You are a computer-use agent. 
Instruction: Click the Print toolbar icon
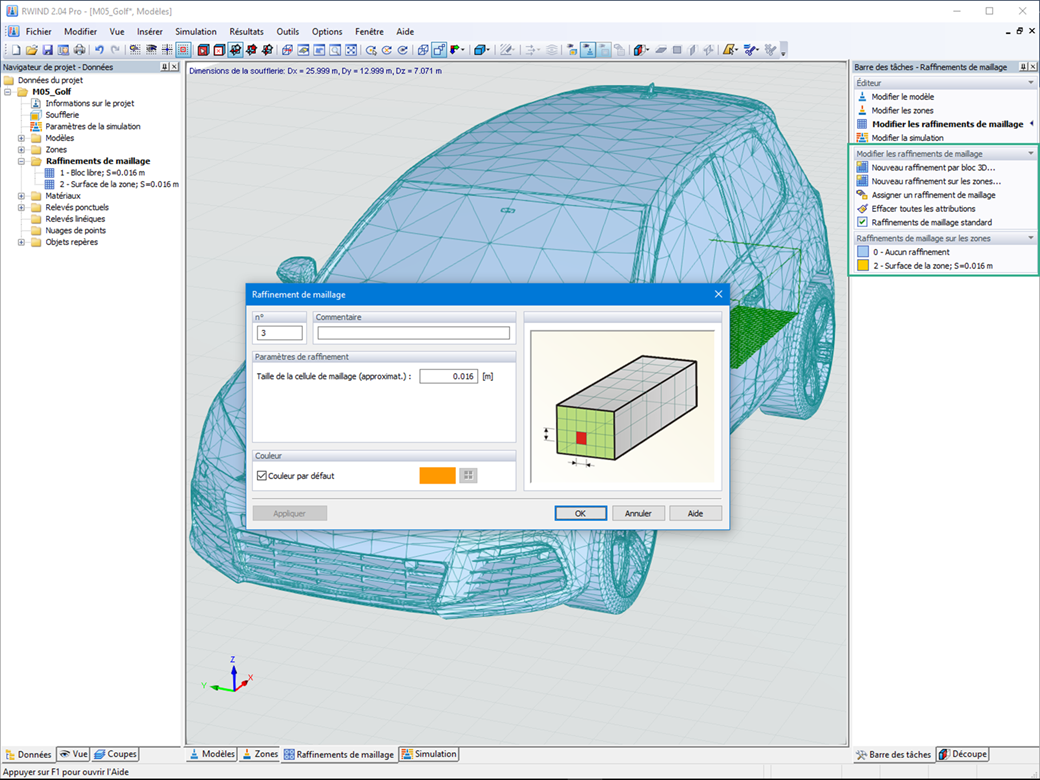tap(79, 49)
